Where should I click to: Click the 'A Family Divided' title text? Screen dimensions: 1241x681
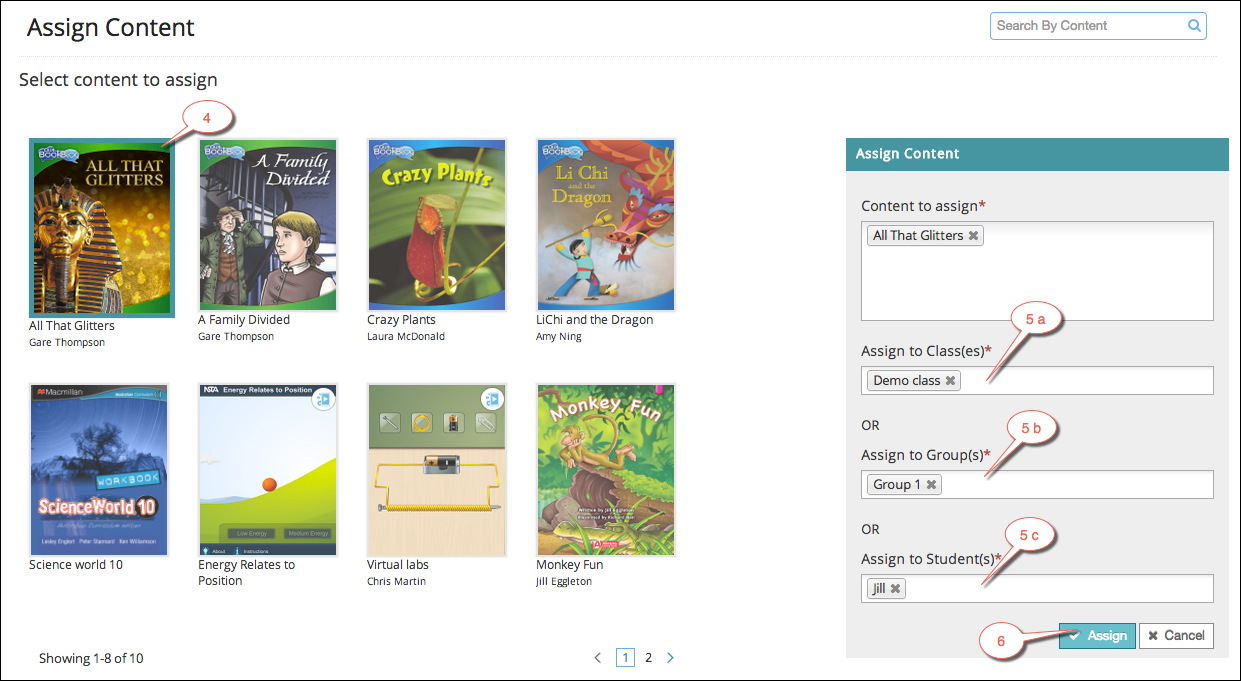(x=244, y=320)
